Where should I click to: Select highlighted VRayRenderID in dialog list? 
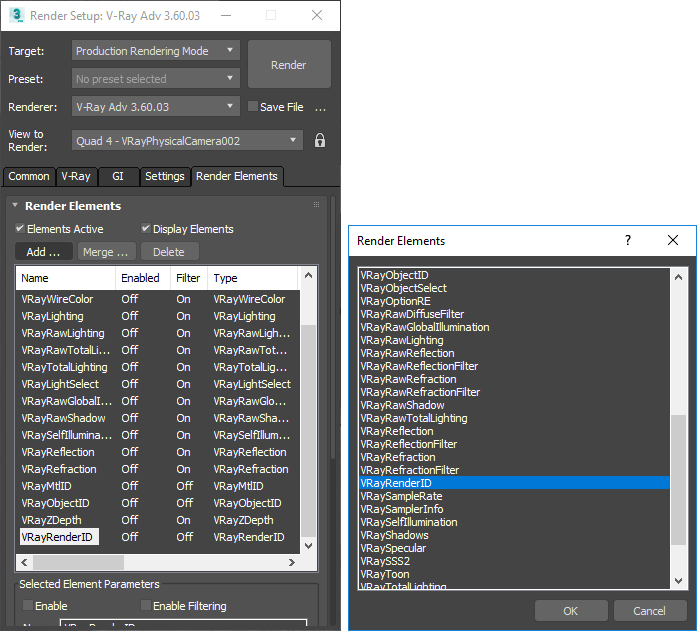tap(514, 483)
